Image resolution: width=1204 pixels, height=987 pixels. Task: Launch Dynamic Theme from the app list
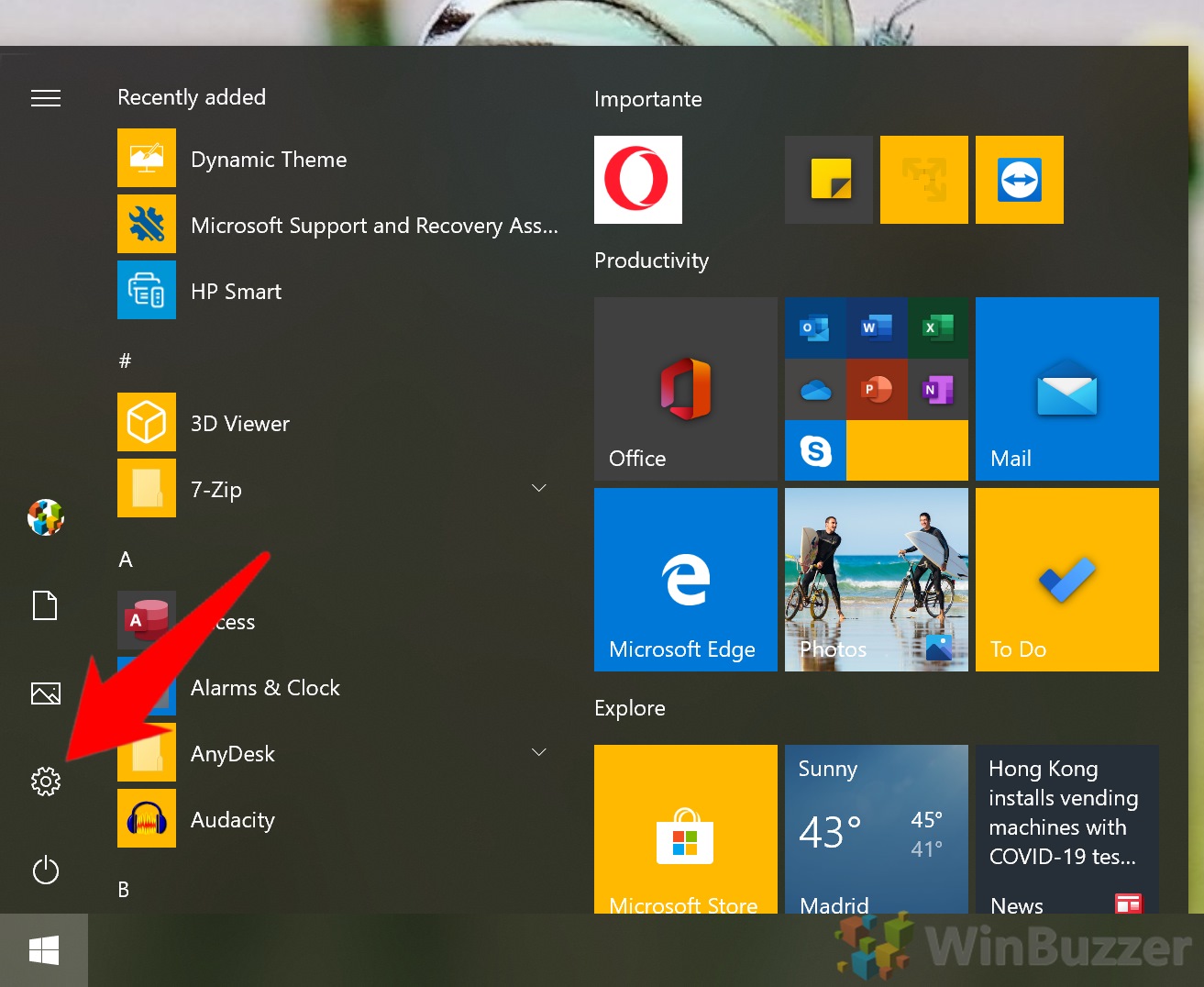coord(337,159)
